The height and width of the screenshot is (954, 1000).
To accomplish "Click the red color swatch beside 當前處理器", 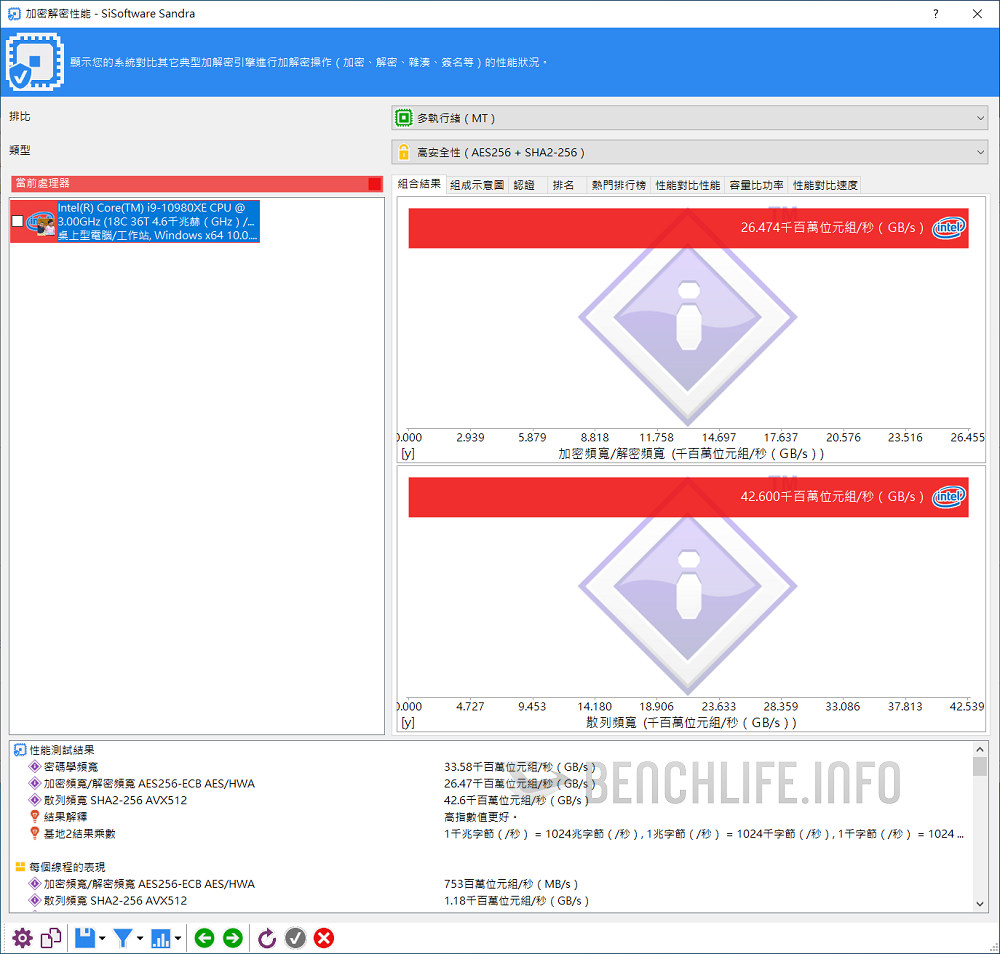I will coord(374,184).
